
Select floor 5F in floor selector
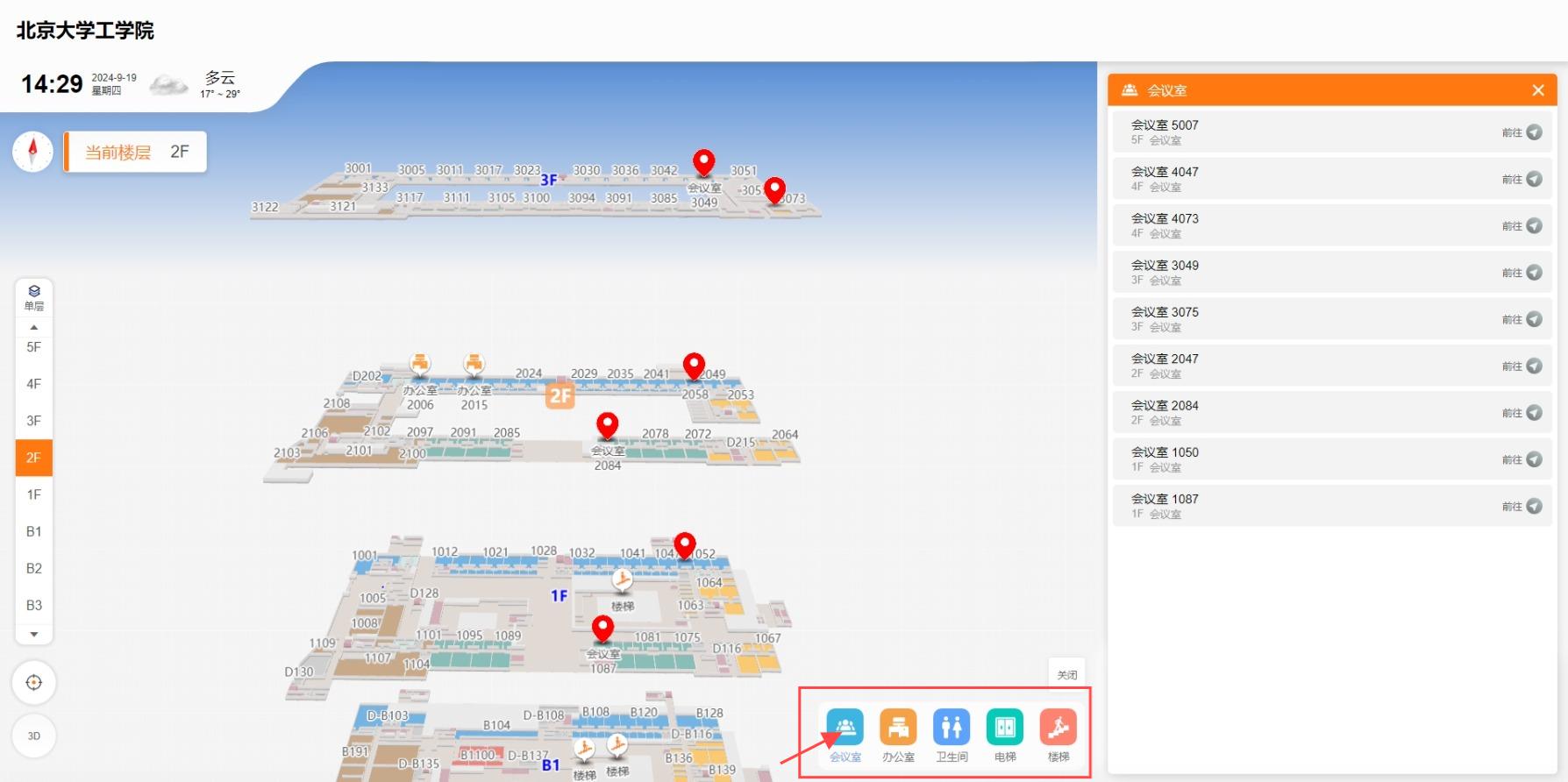pyautogui.click(x=34, y=347)
